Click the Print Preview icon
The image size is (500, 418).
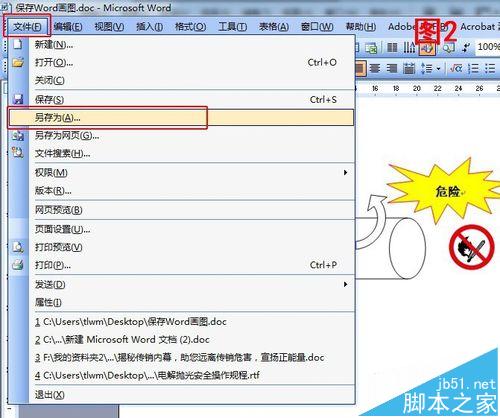click(x=18, y=247)
